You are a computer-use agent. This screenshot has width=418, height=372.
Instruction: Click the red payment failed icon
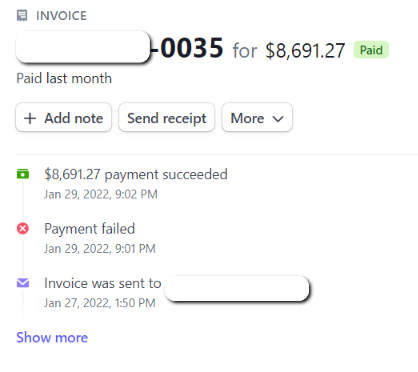tap(23, 228)
